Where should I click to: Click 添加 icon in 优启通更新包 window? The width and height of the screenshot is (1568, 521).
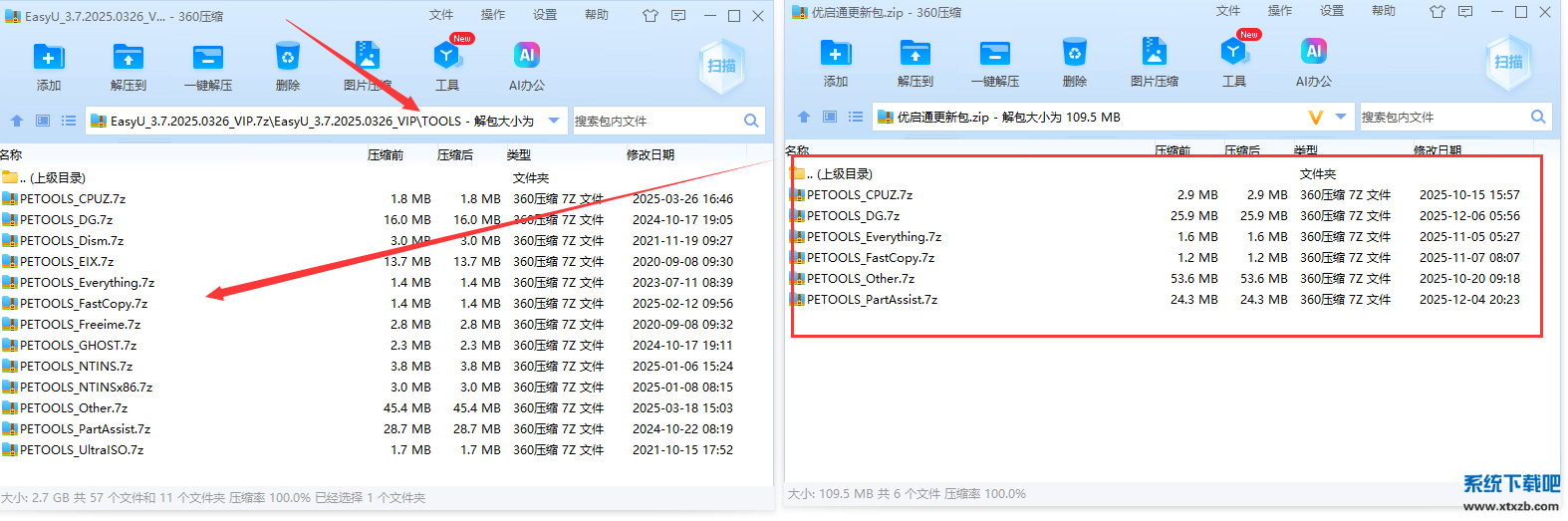click(x=836, y=53)
